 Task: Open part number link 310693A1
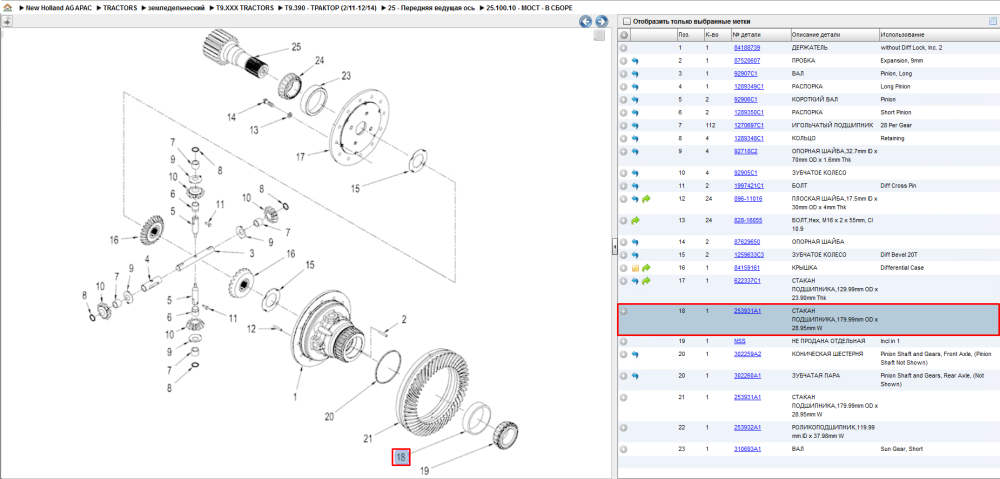(747, 449)
